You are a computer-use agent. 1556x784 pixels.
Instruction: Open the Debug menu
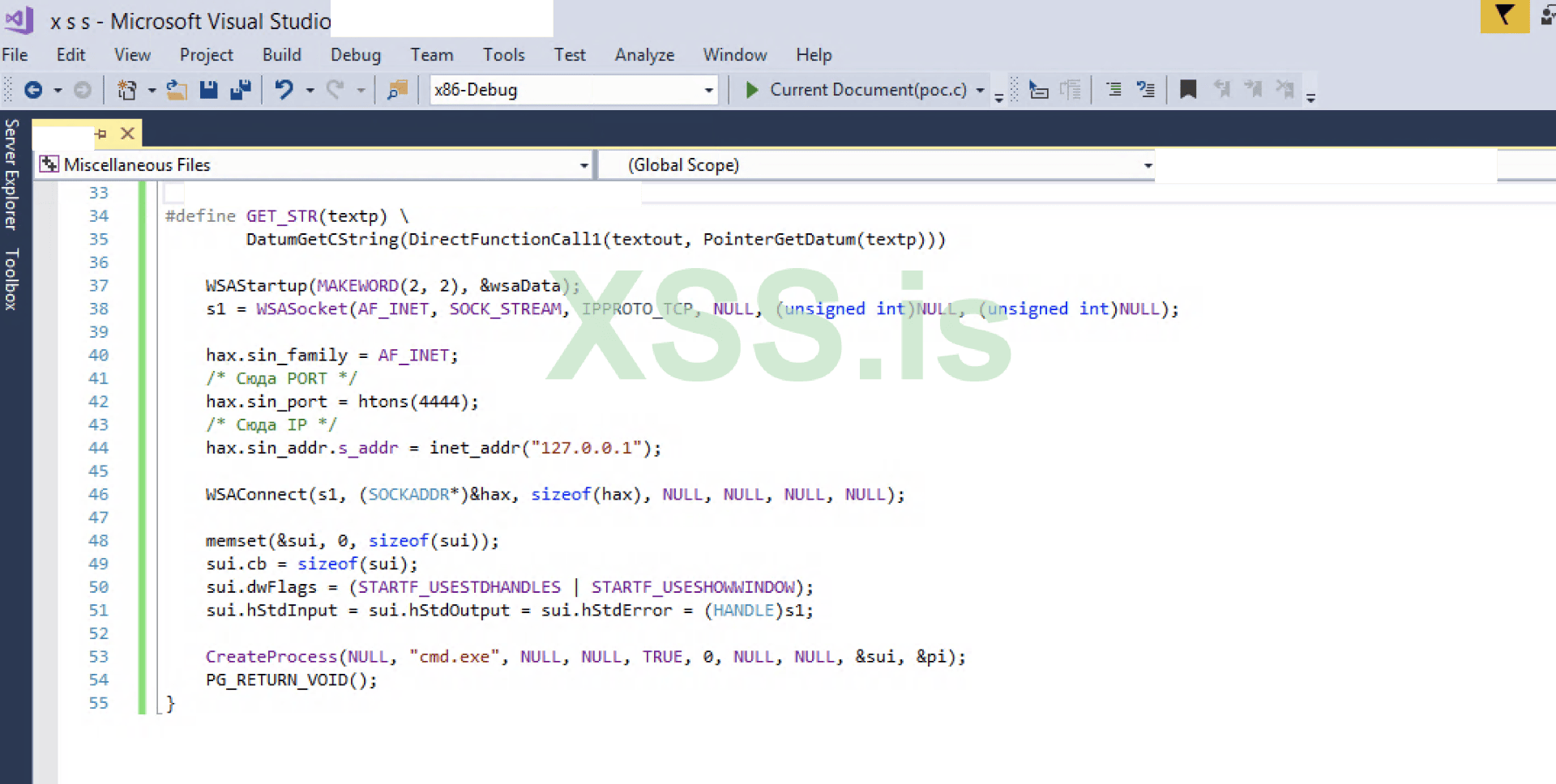click(x=355, y=54)
